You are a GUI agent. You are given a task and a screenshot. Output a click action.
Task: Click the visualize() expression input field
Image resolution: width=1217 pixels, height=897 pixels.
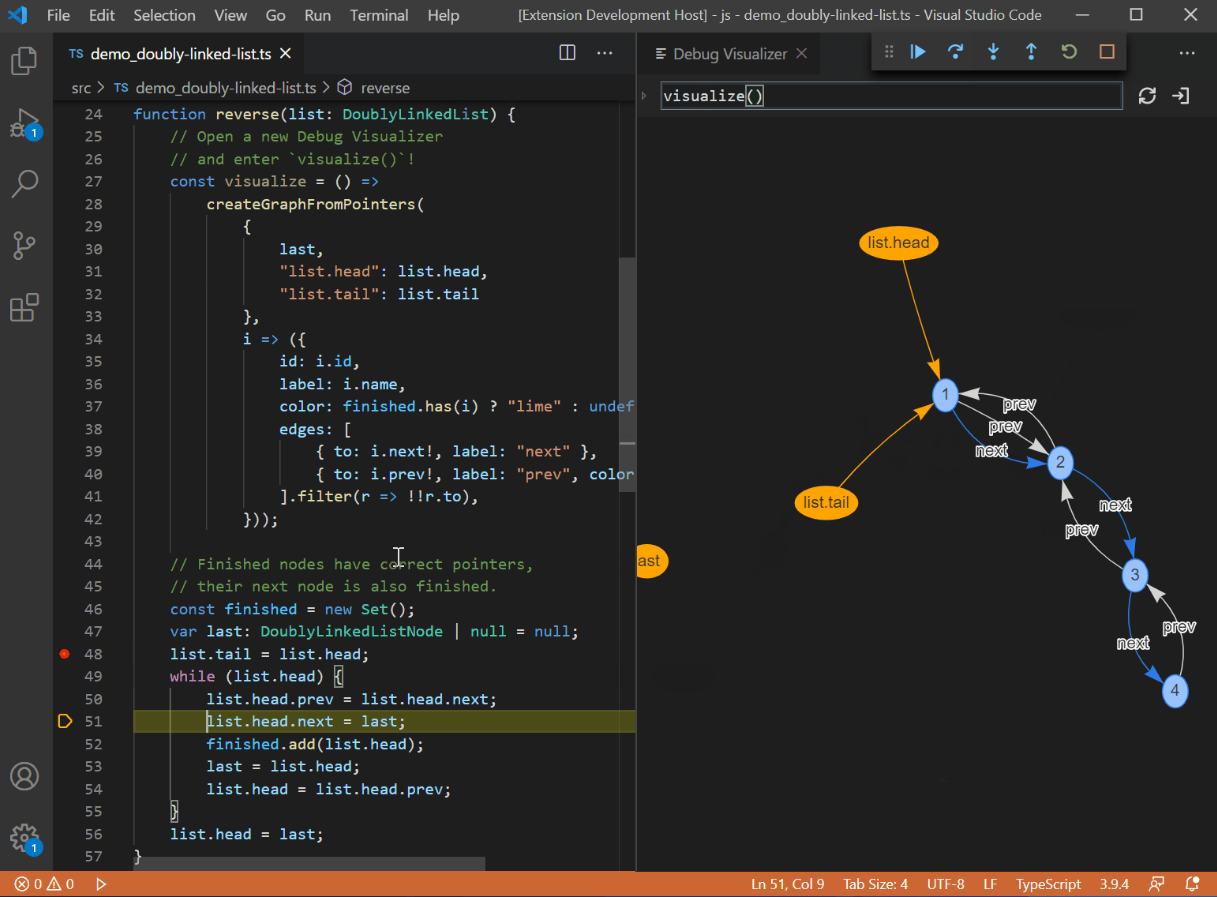coord(890,96)
